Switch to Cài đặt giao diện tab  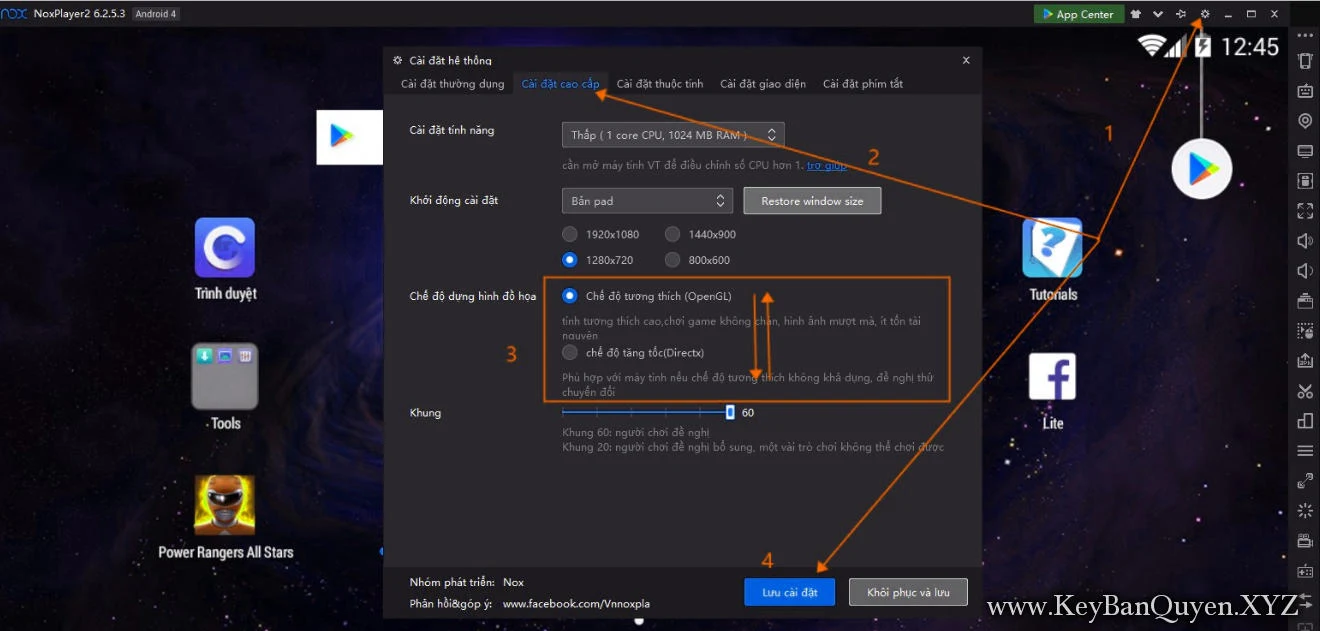pos(763,84)
